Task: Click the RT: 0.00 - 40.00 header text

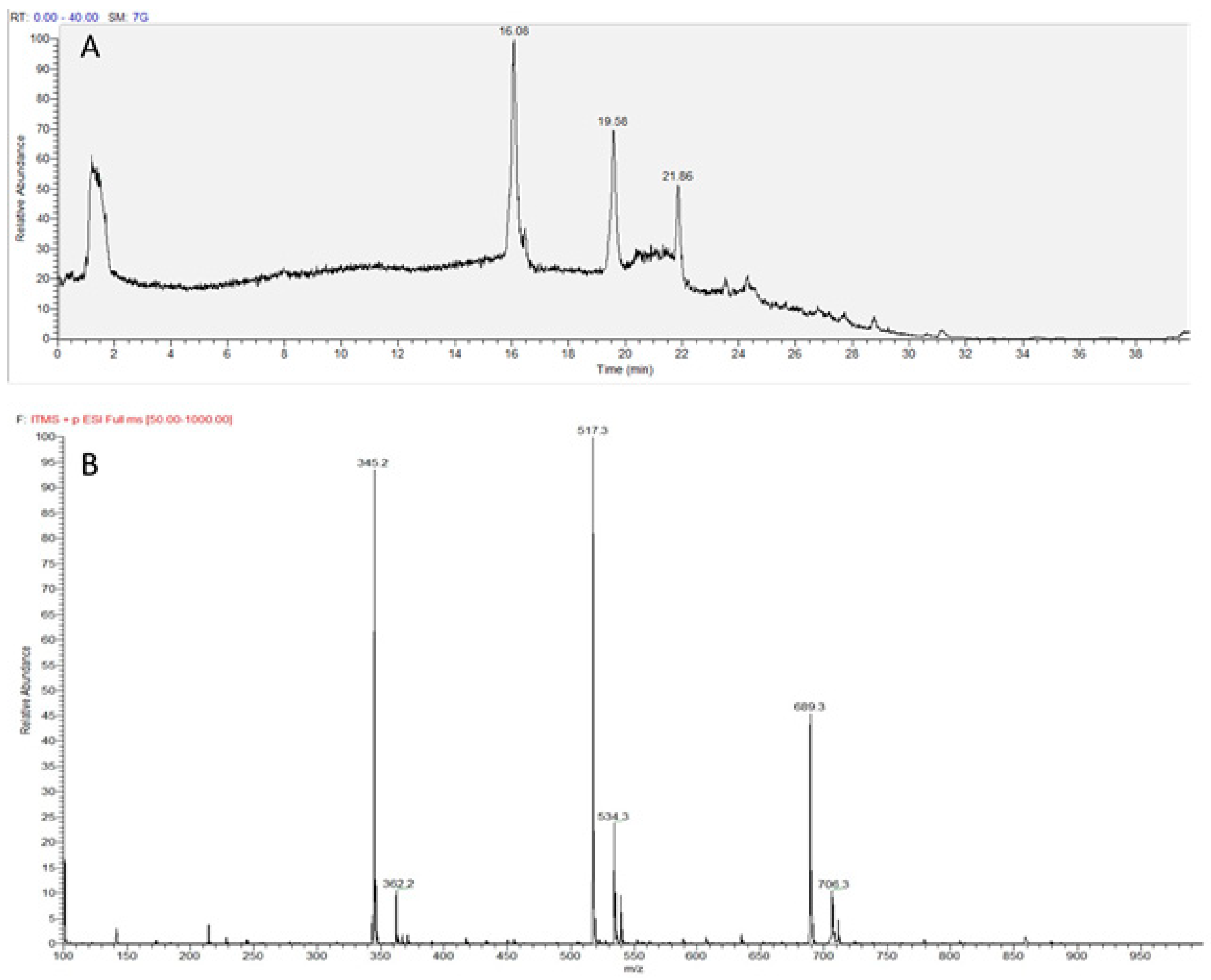Action: (x=54, y=18)
